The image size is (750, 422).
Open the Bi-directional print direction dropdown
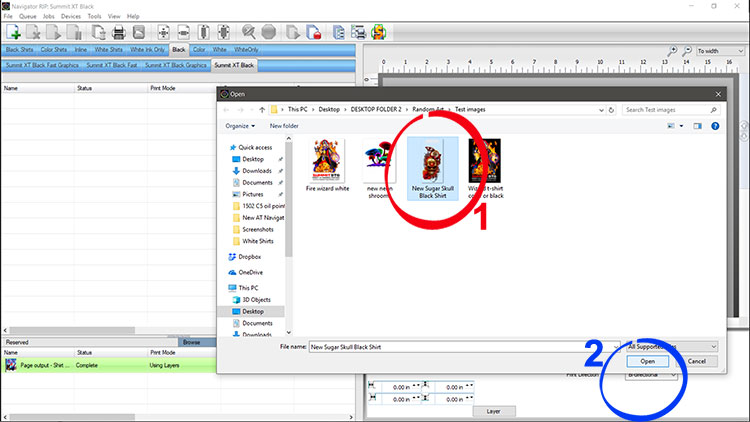(652, 374)
